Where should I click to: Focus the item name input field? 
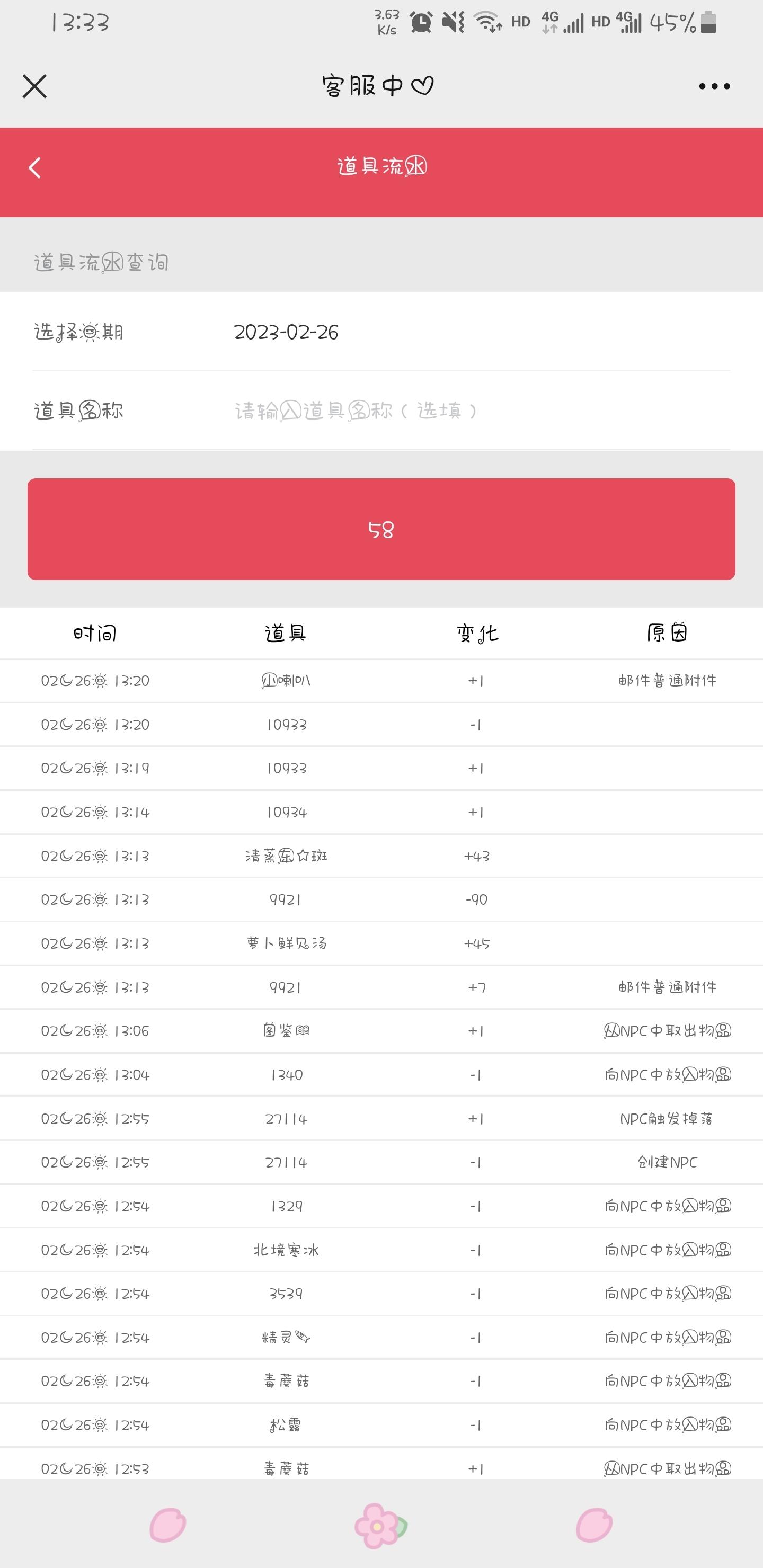[481, 411]
